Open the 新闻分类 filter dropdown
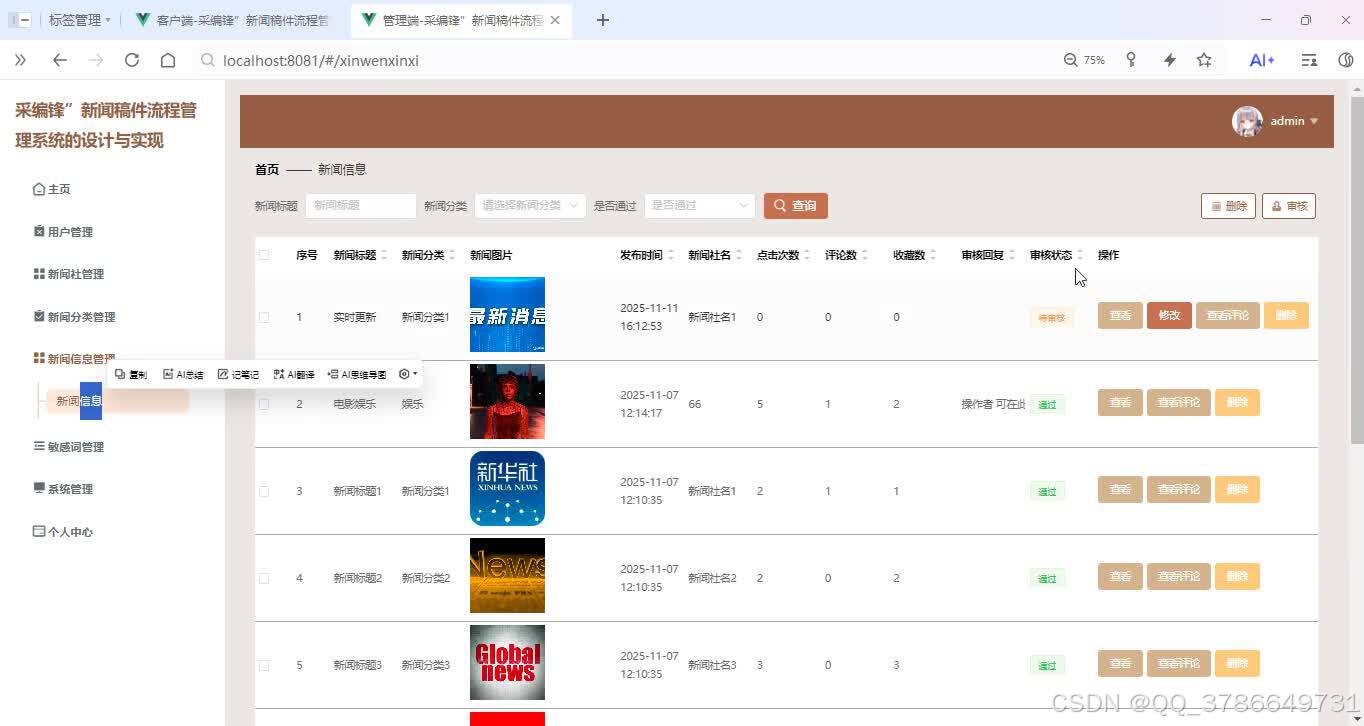Image resolution: width=1364 pixels, height=726 pixels. (x=530, y=206)
